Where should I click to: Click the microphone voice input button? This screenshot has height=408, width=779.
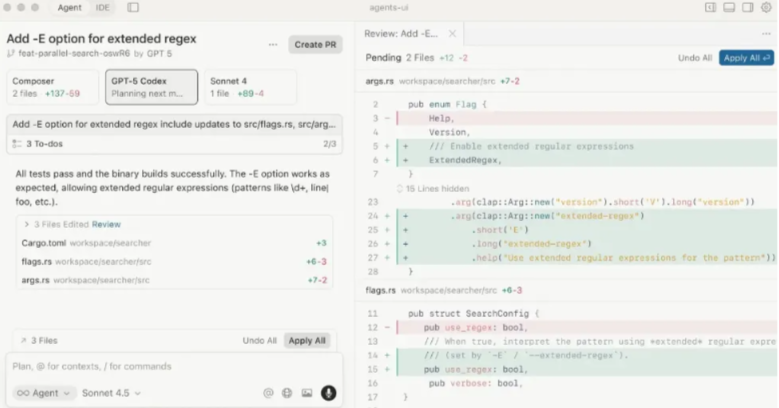(328, 393)
